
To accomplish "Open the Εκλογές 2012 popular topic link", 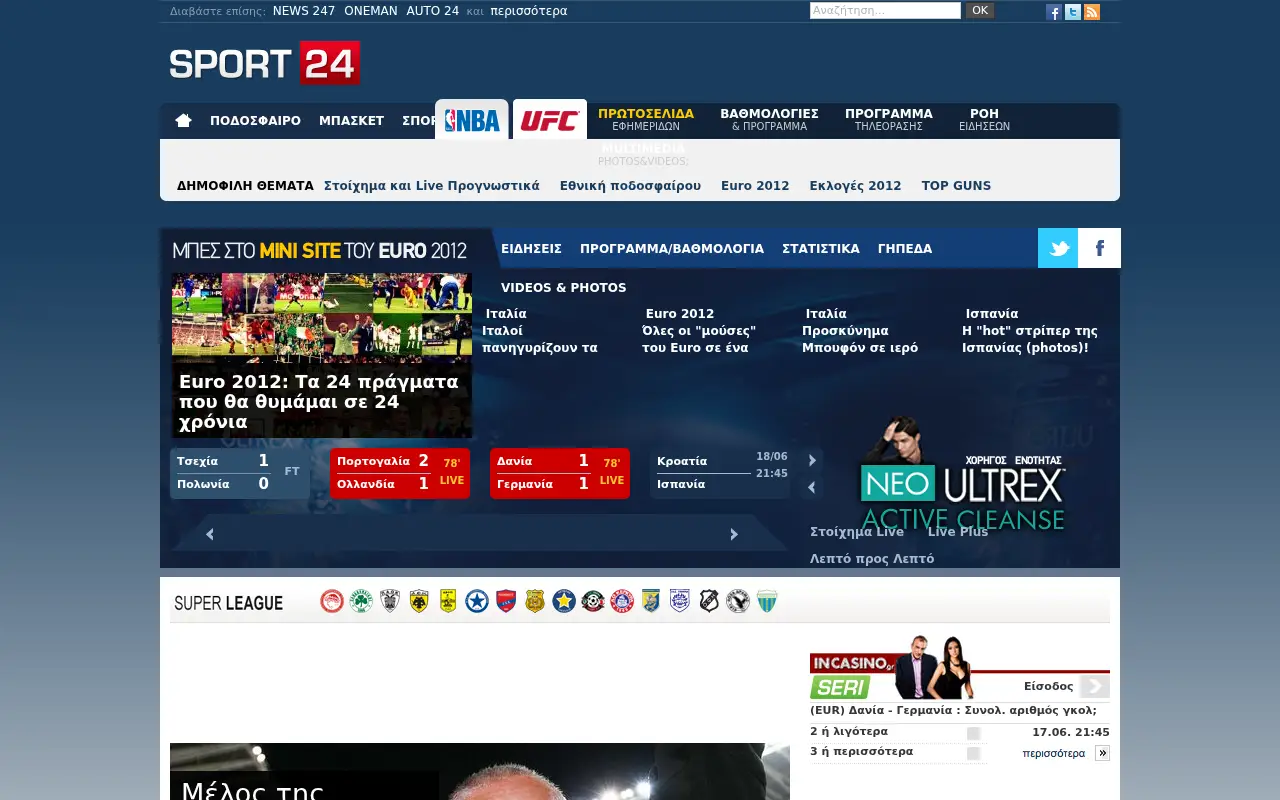I will point(855,186).
